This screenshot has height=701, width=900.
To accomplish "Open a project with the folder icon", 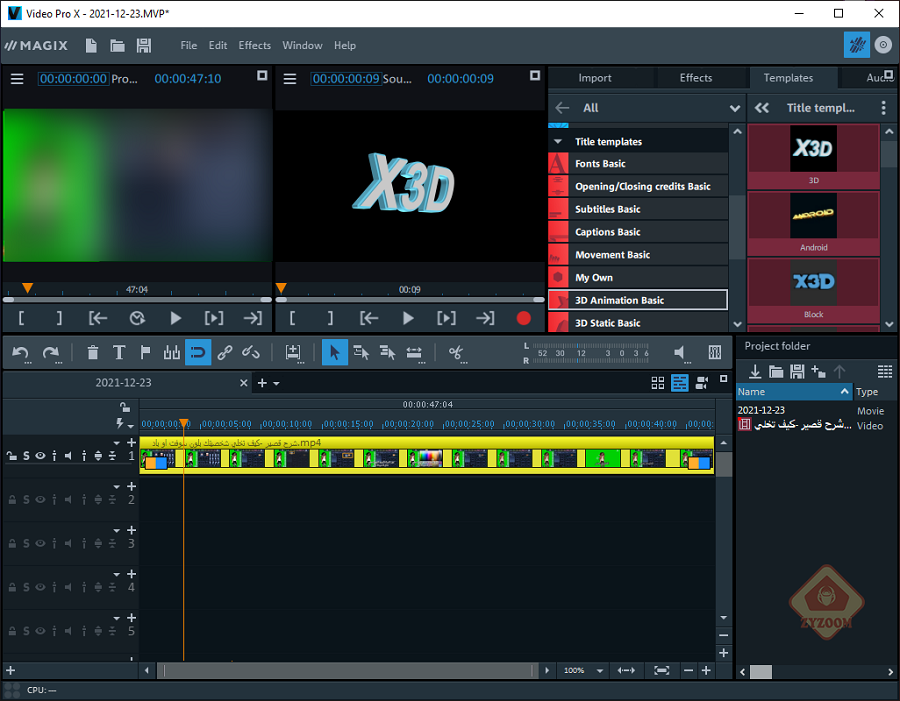I will [117, 45].
